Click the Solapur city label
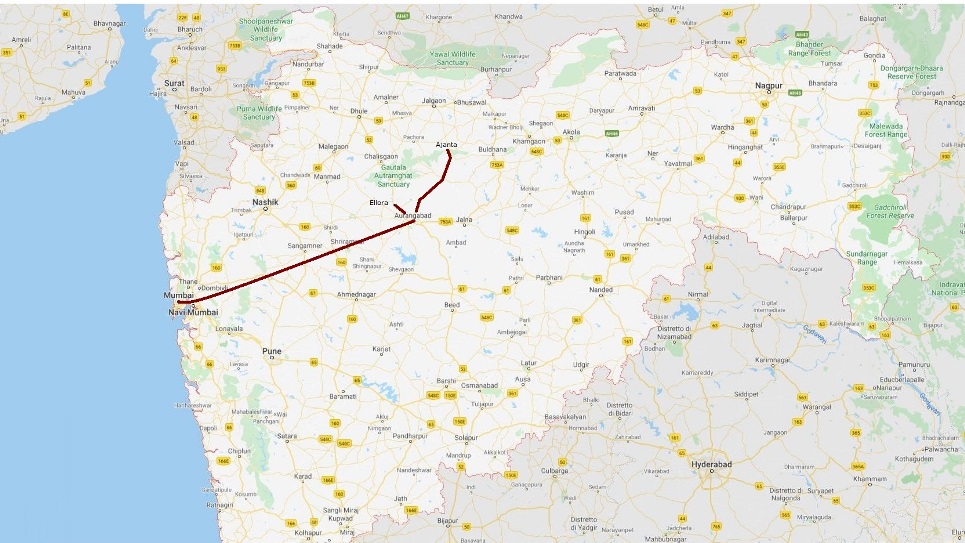Image resolution: width=965 pixels, height=543 pixels. (x=466, y=438)
